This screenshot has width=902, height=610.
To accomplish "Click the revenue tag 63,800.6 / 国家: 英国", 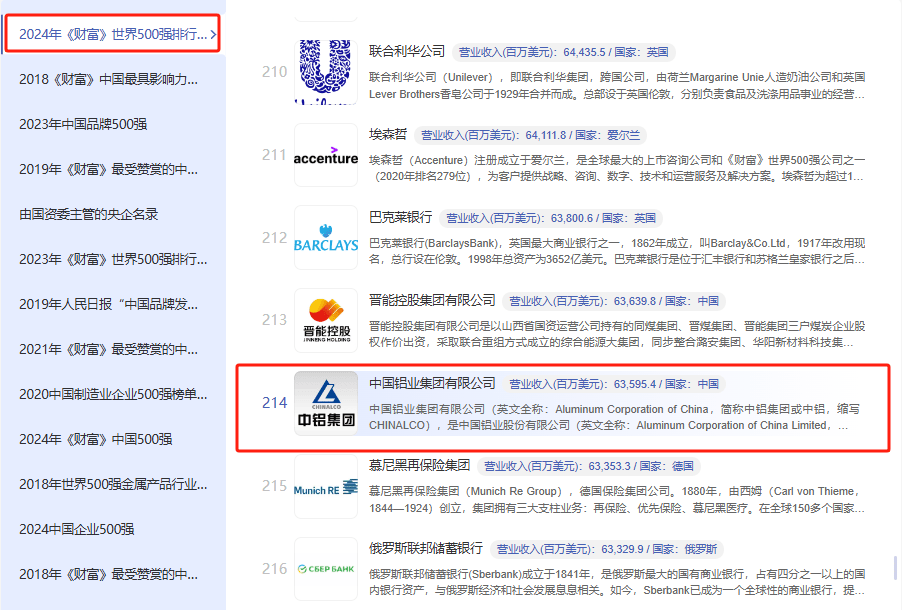I will (x=551, y=218).
